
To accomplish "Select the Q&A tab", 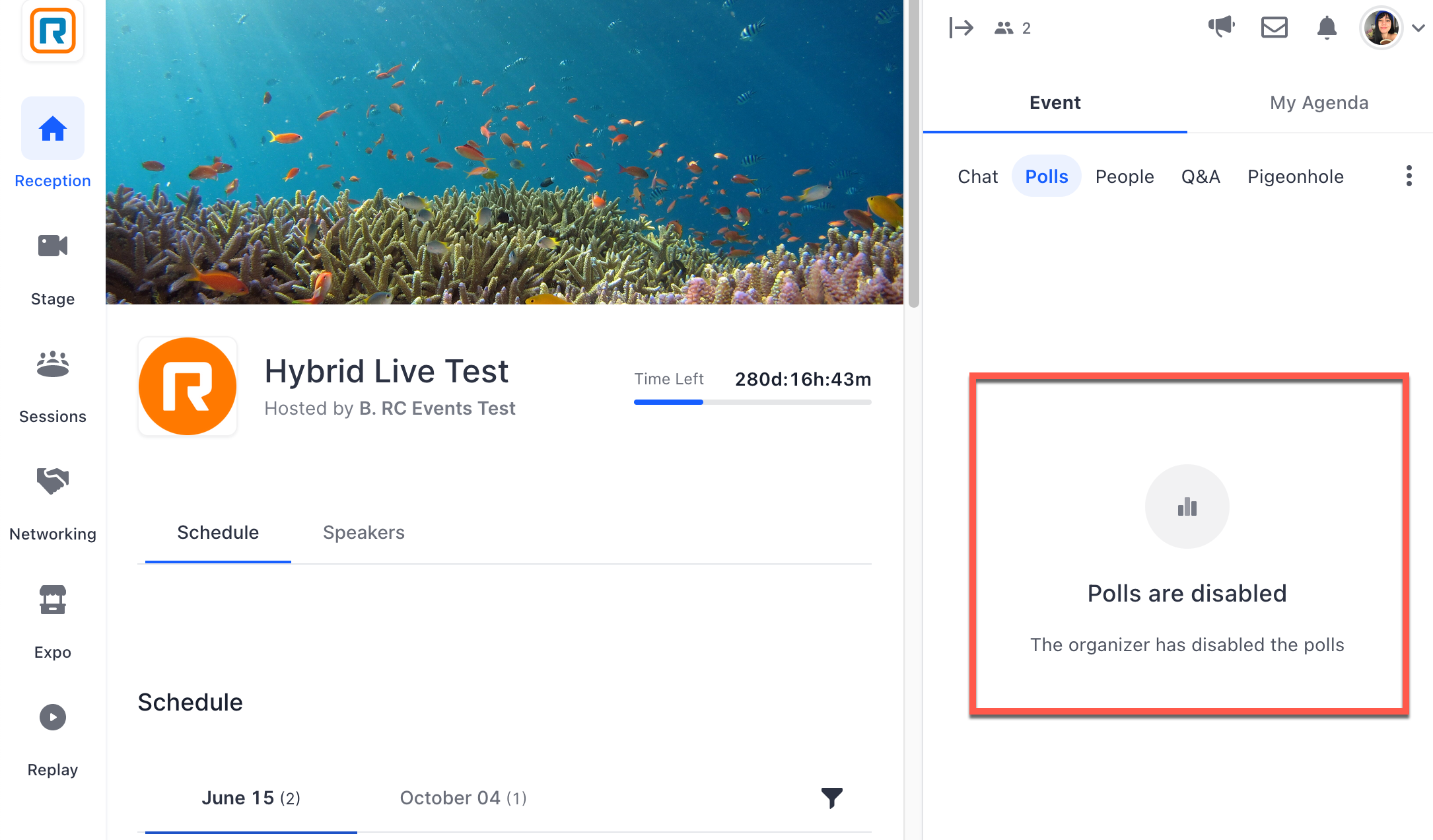I will click(x=1201, y=176).
